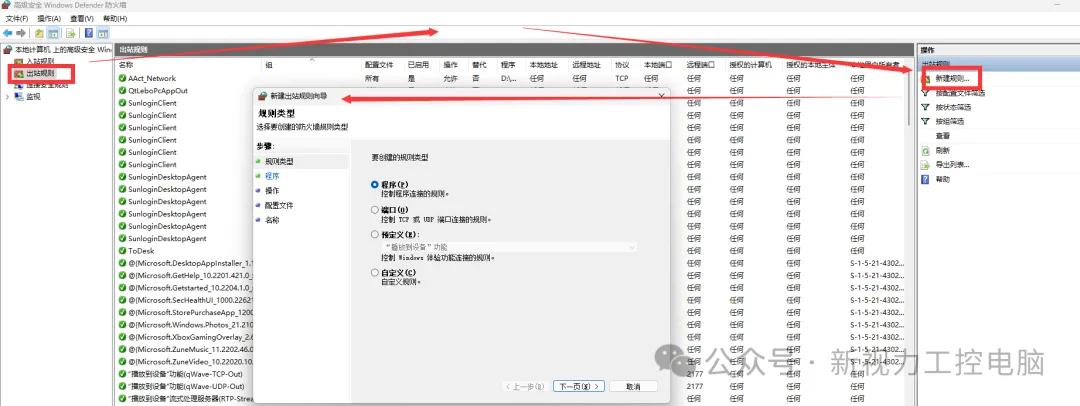Click the Back arrow toolbar icon
The height and width of the screenshot is (406, 1080).
[x=8, y=33]
